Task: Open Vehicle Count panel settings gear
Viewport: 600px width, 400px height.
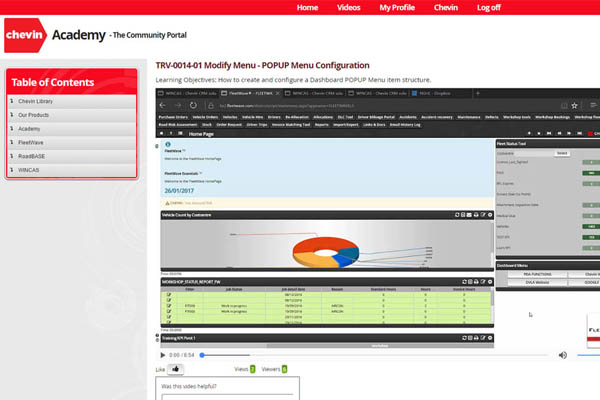Action: pos(490,215)
